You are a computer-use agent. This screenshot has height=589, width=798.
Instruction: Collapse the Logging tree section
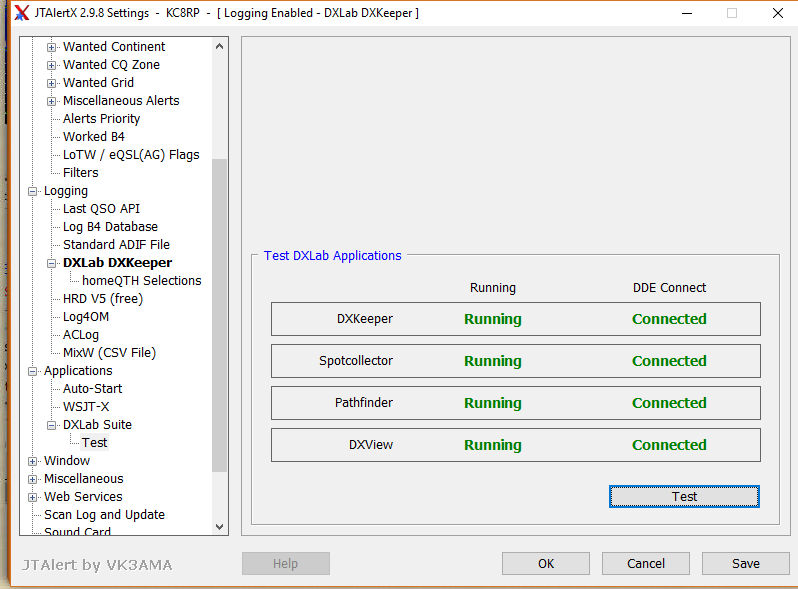click(33, 191)
